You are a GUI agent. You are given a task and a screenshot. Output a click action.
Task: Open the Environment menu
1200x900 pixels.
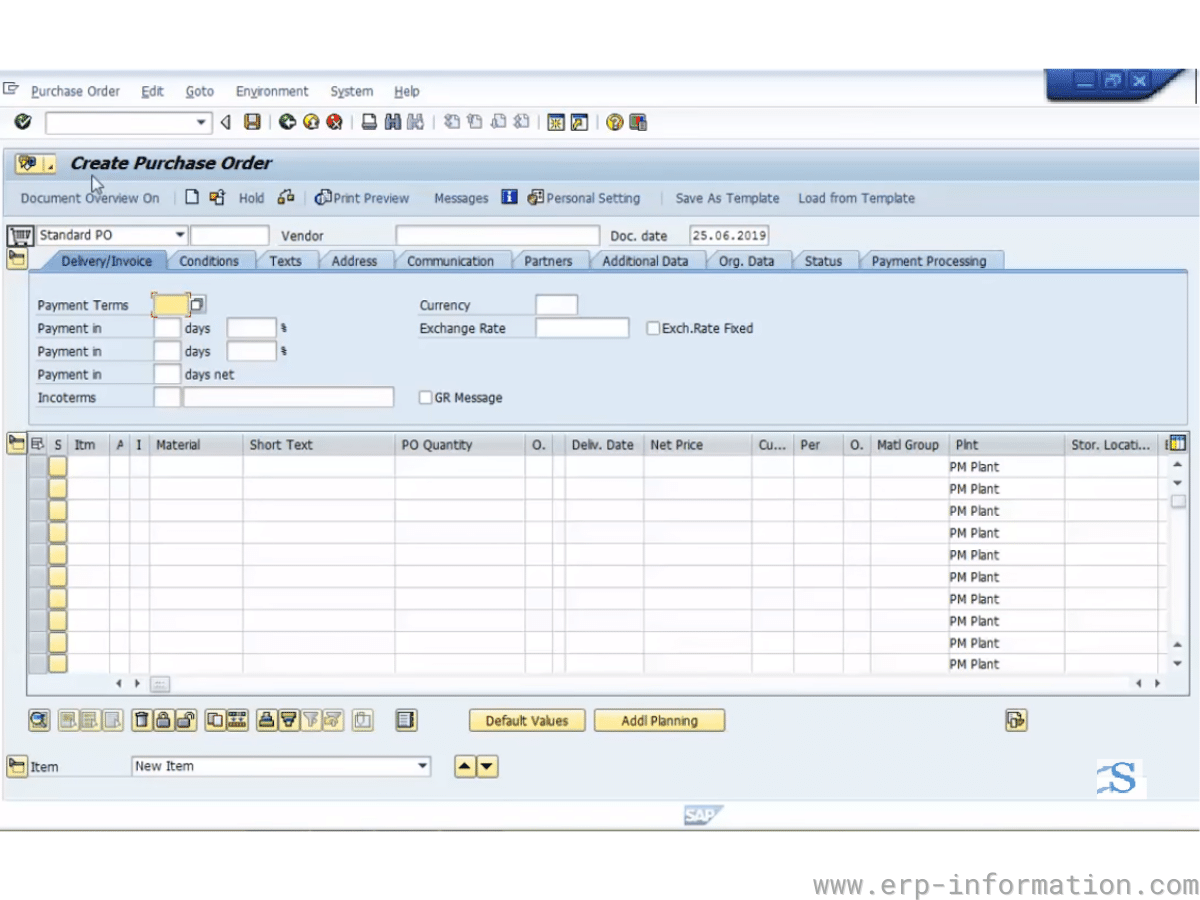[x=272, y=91]
